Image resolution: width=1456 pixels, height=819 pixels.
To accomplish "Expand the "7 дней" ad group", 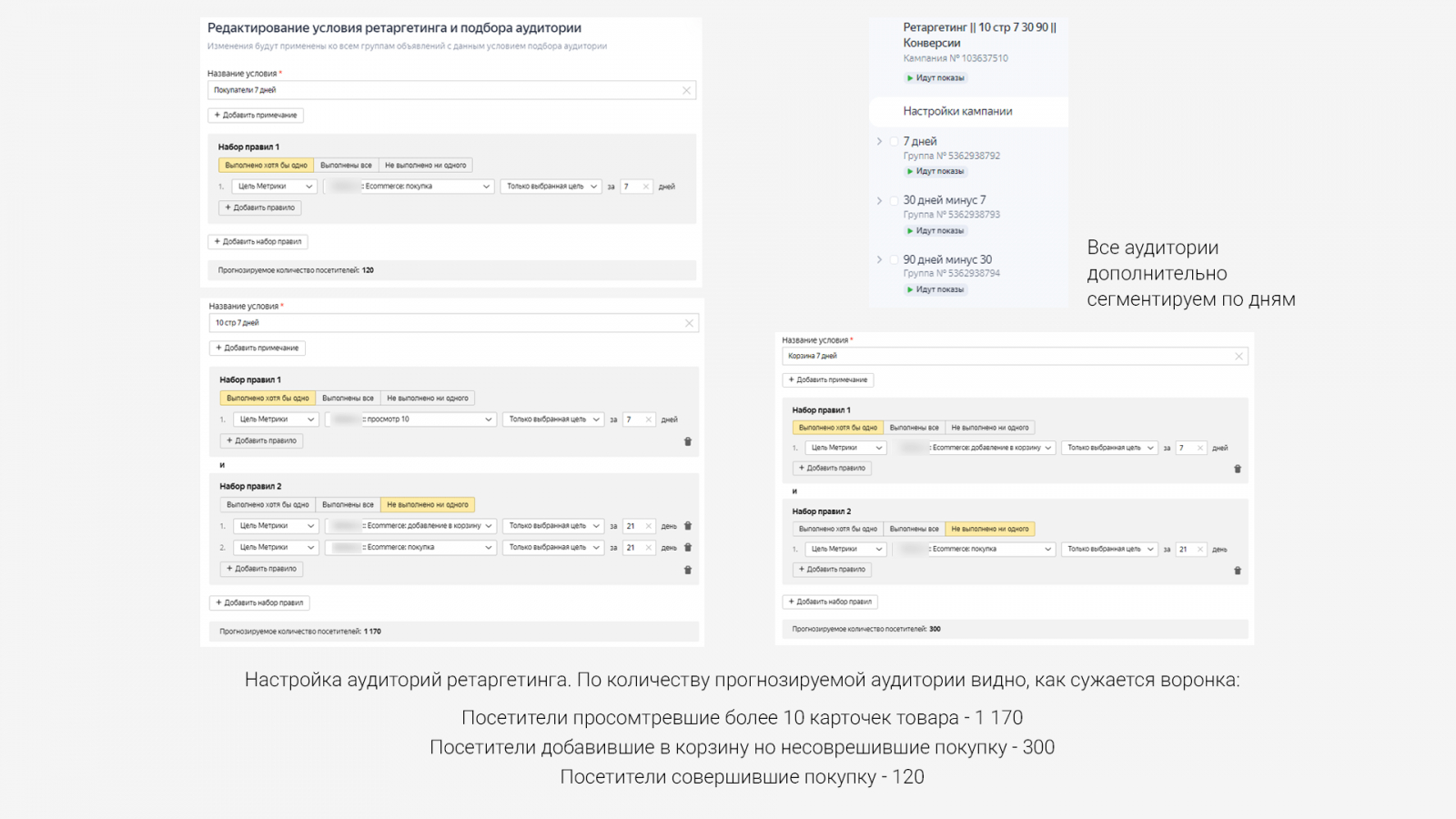I will click(879, 142).
